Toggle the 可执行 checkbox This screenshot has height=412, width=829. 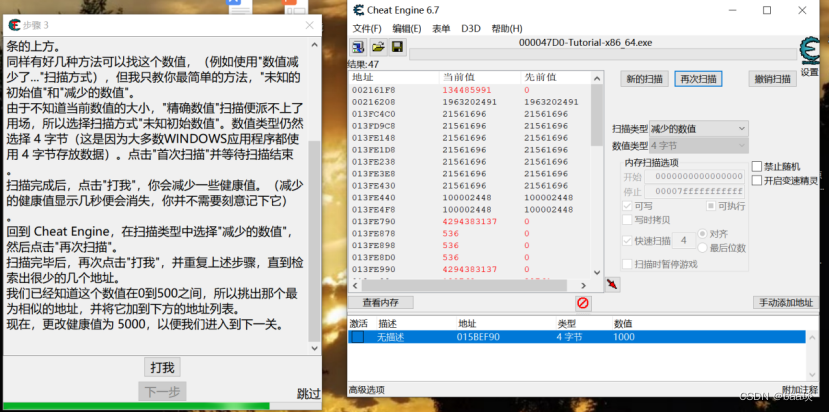pyautogui.click(x=711, y=206)
